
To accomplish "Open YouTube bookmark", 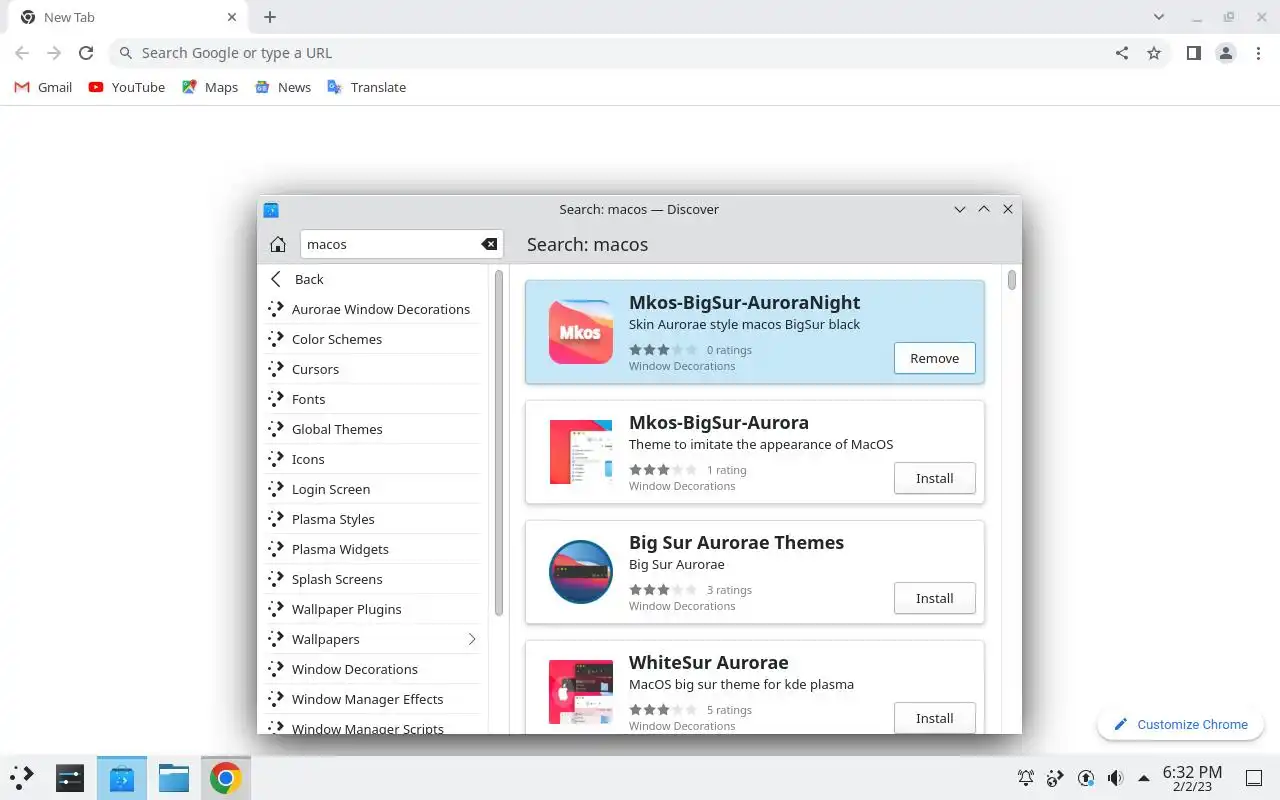I will (127, 87).
